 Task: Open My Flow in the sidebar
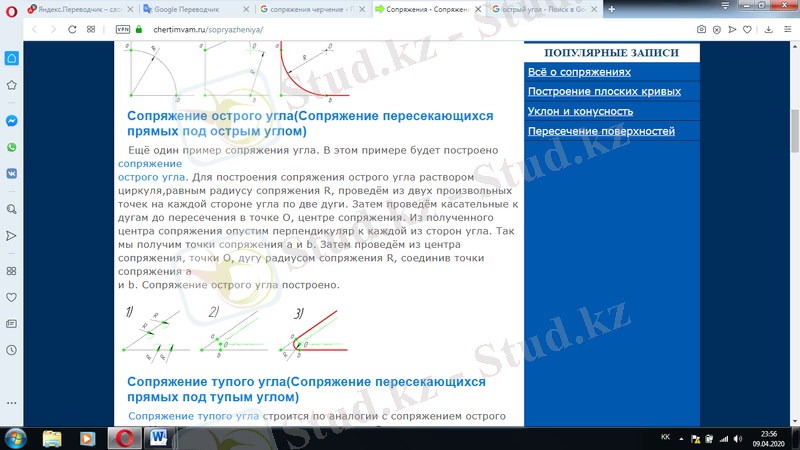click(x=12, y=236)
